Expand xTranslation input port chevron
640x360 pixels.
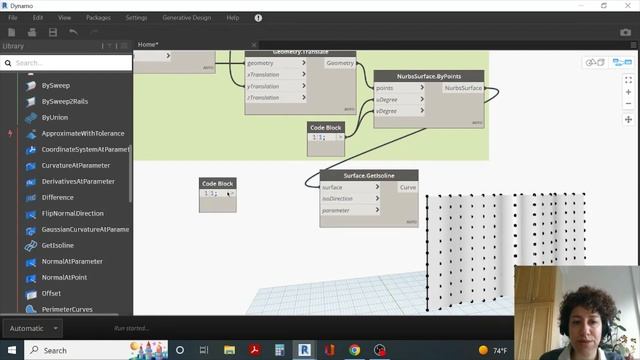tap(303, 74)
